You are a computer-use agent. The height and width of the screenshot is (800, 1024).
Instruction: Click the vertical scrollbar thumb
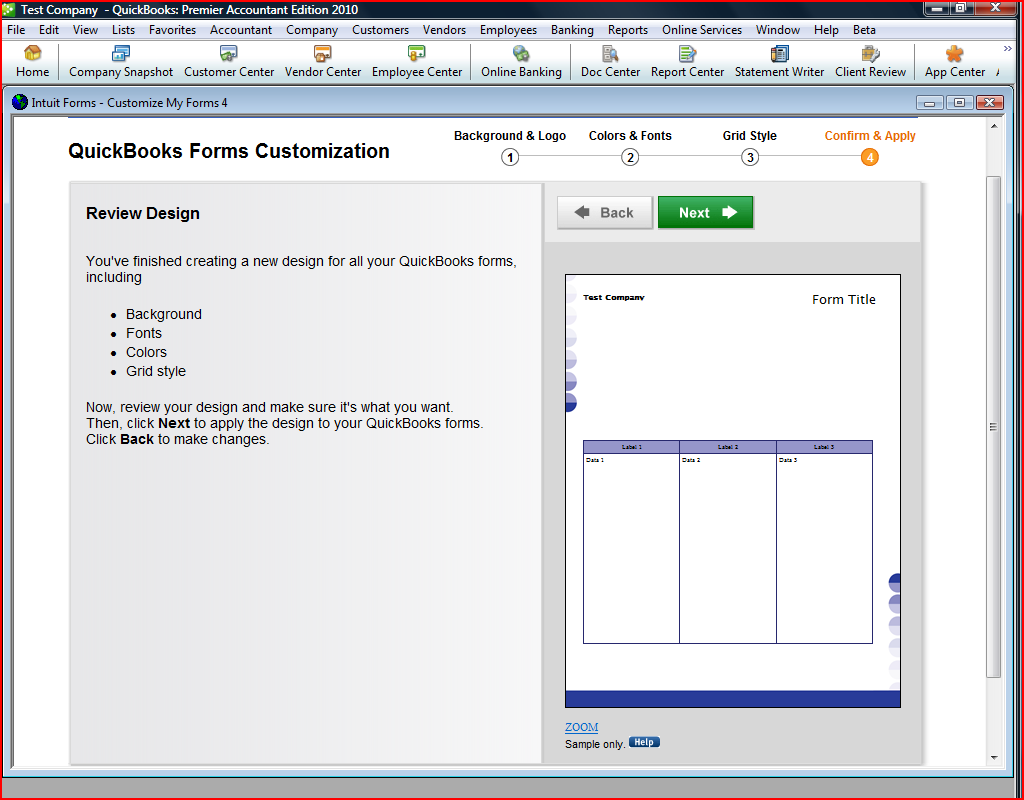994,426
